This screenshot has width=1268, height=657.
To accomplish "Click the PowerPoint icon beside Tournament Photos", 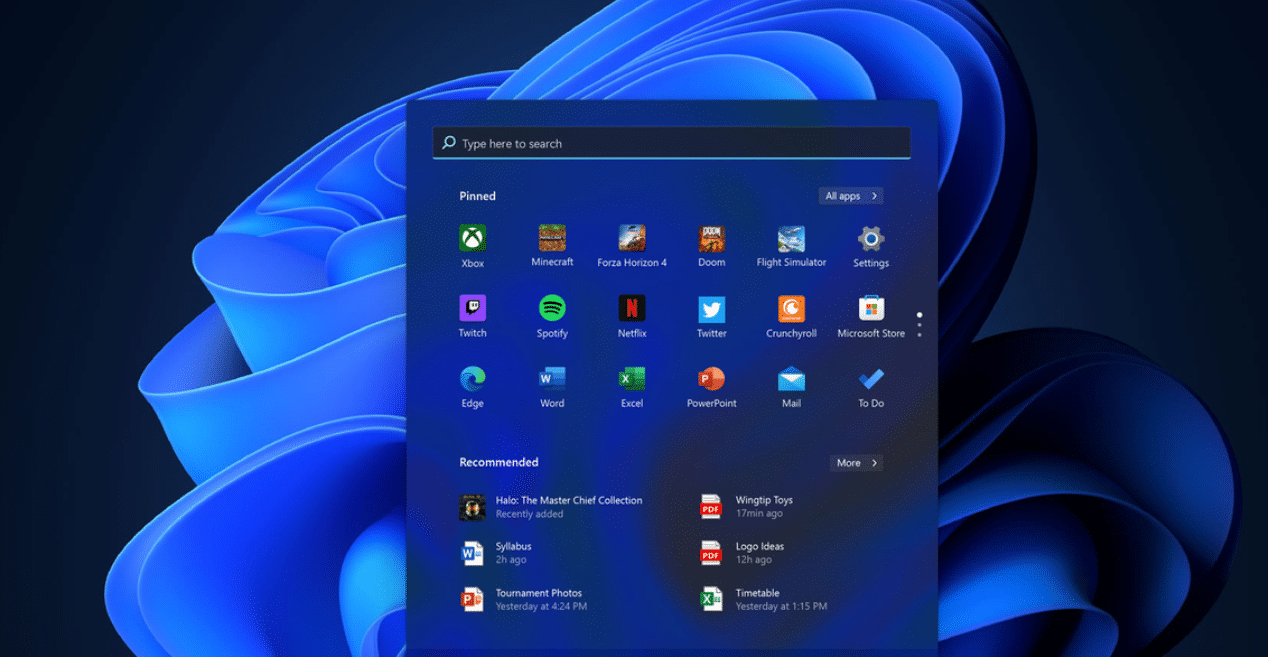I will click(x=472, y=599).
